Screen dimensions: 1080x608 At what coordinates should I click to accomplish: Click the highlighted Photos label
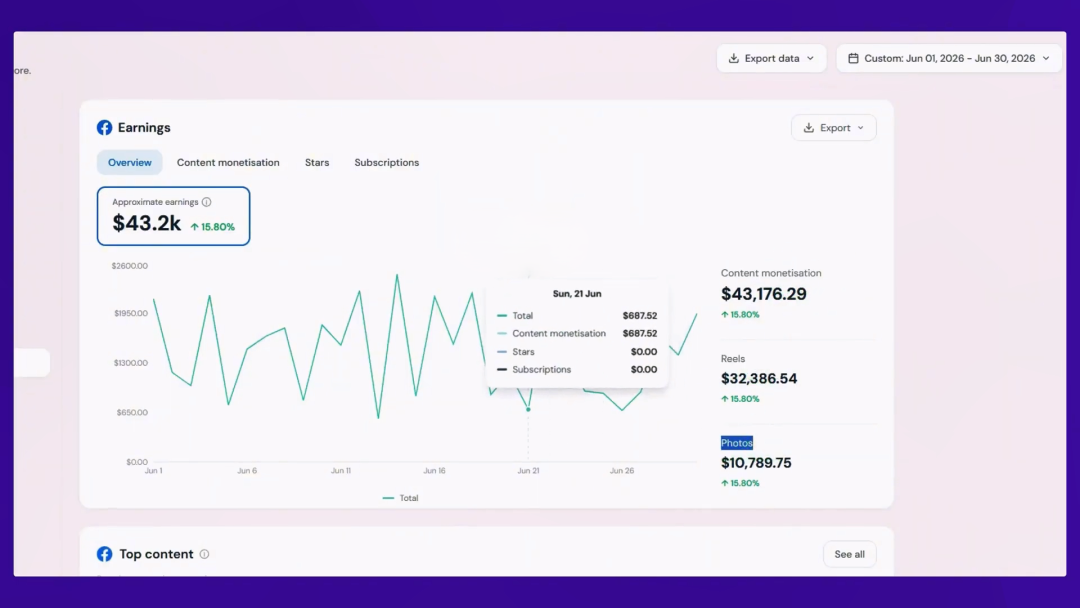coord(737,443)
